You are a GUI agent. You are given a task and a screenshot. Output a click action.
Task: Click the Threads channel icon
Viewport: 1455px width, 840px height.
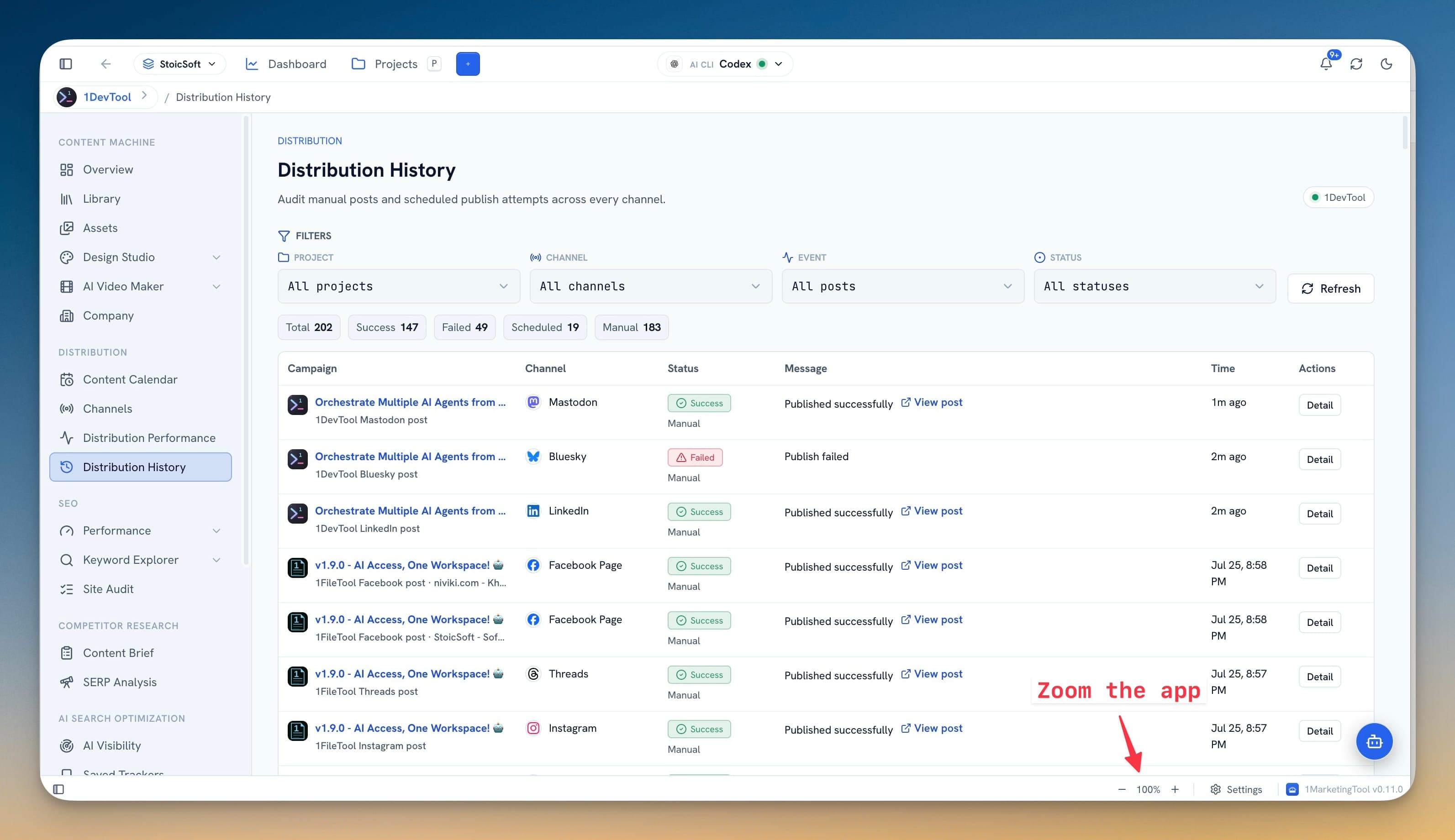click(533, 674)
